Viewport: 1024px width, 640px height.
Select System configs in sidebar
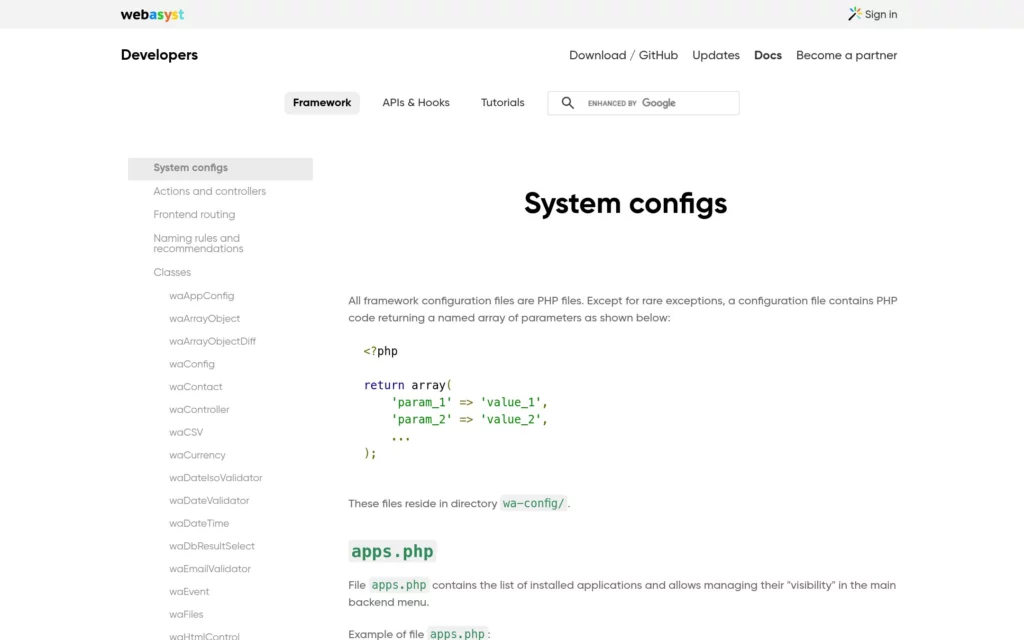[220, 168]
